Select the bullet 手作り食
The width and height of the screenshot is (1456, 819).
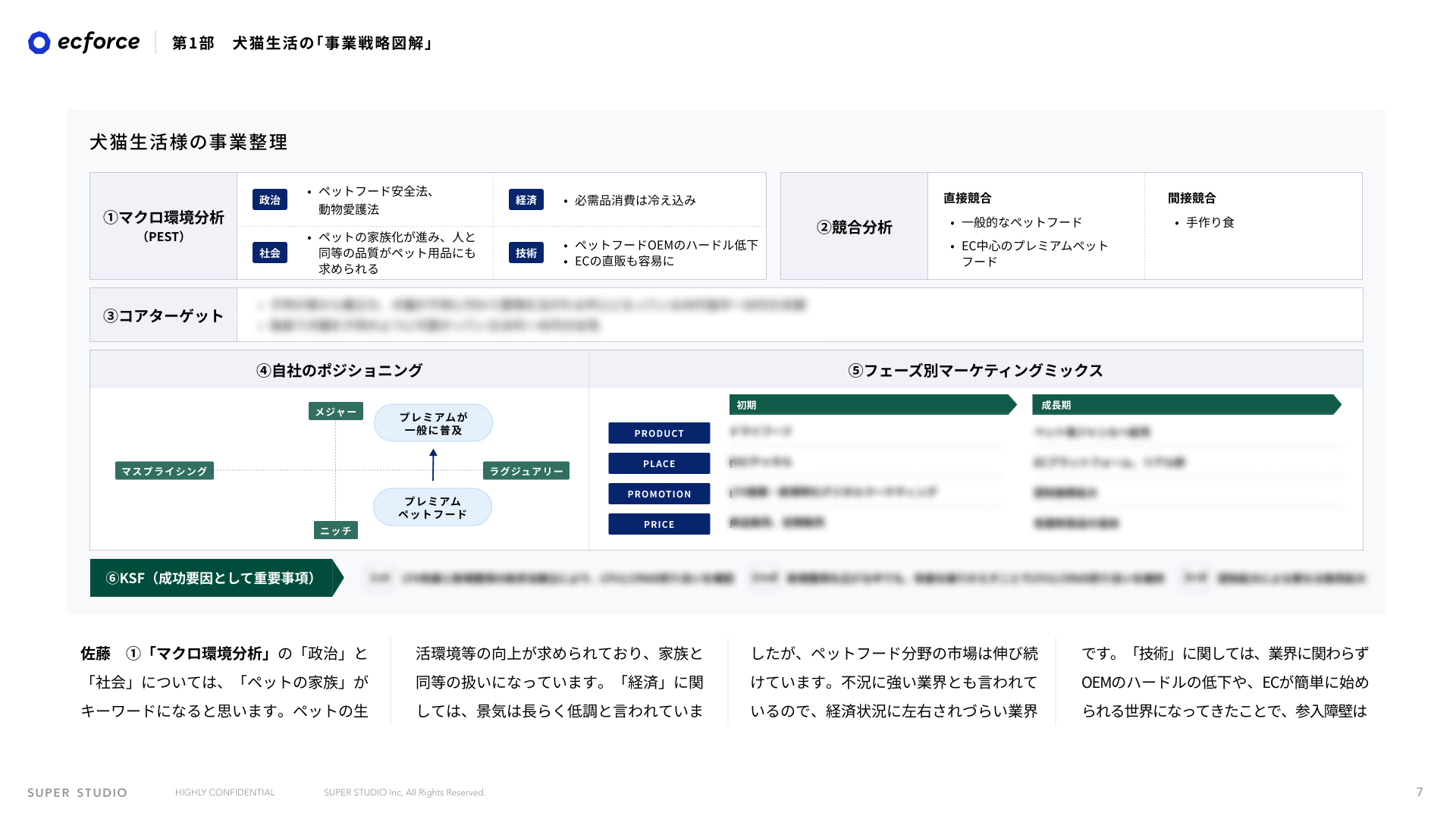click(1210, 222)
